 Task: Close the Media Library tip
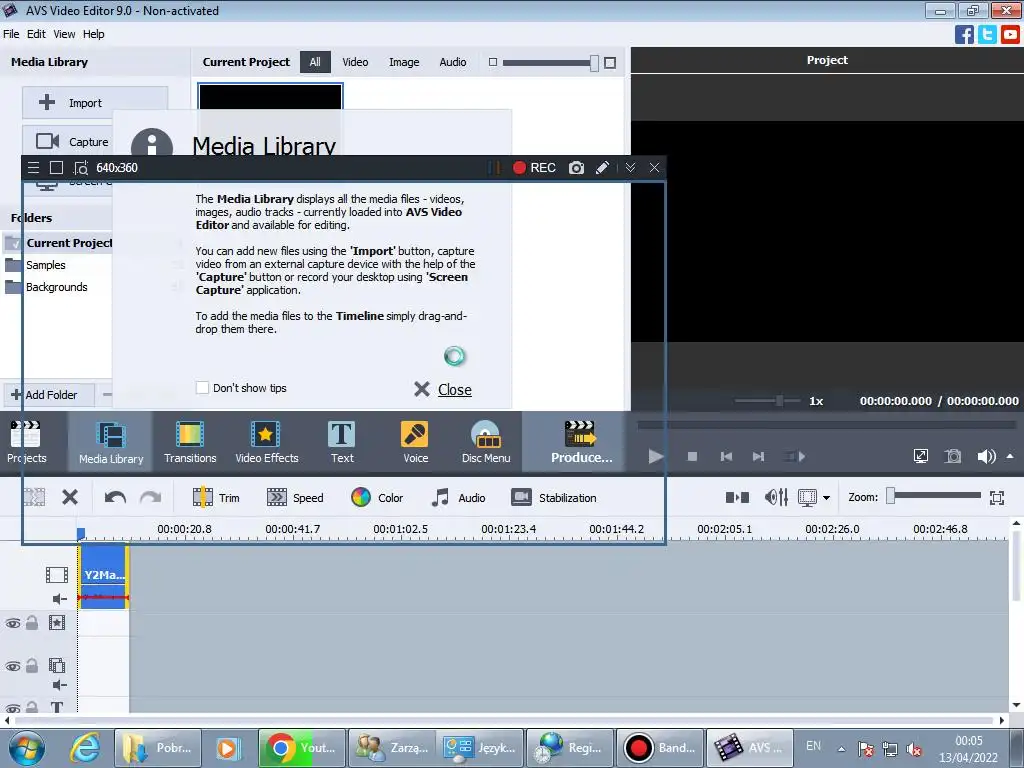tap(443, 389)
